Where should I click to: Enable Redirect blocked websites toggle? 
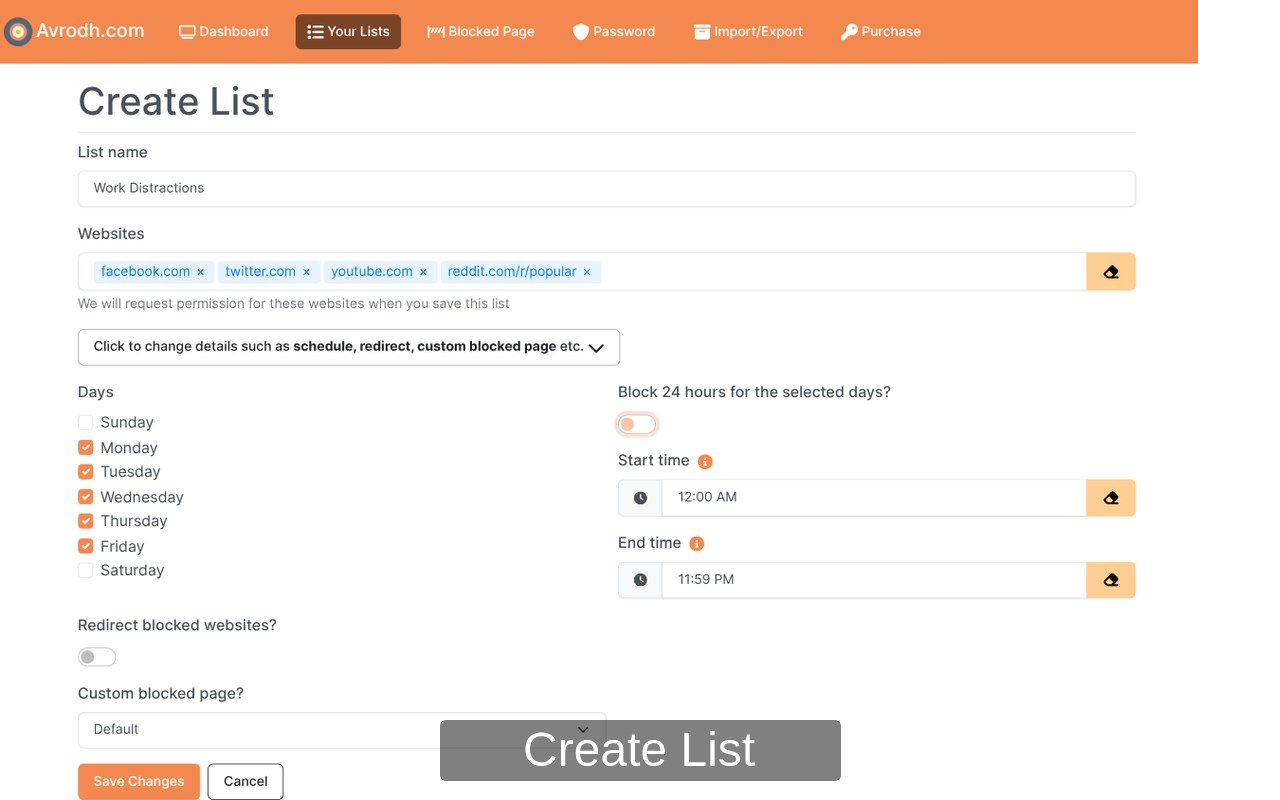point(97,657)
